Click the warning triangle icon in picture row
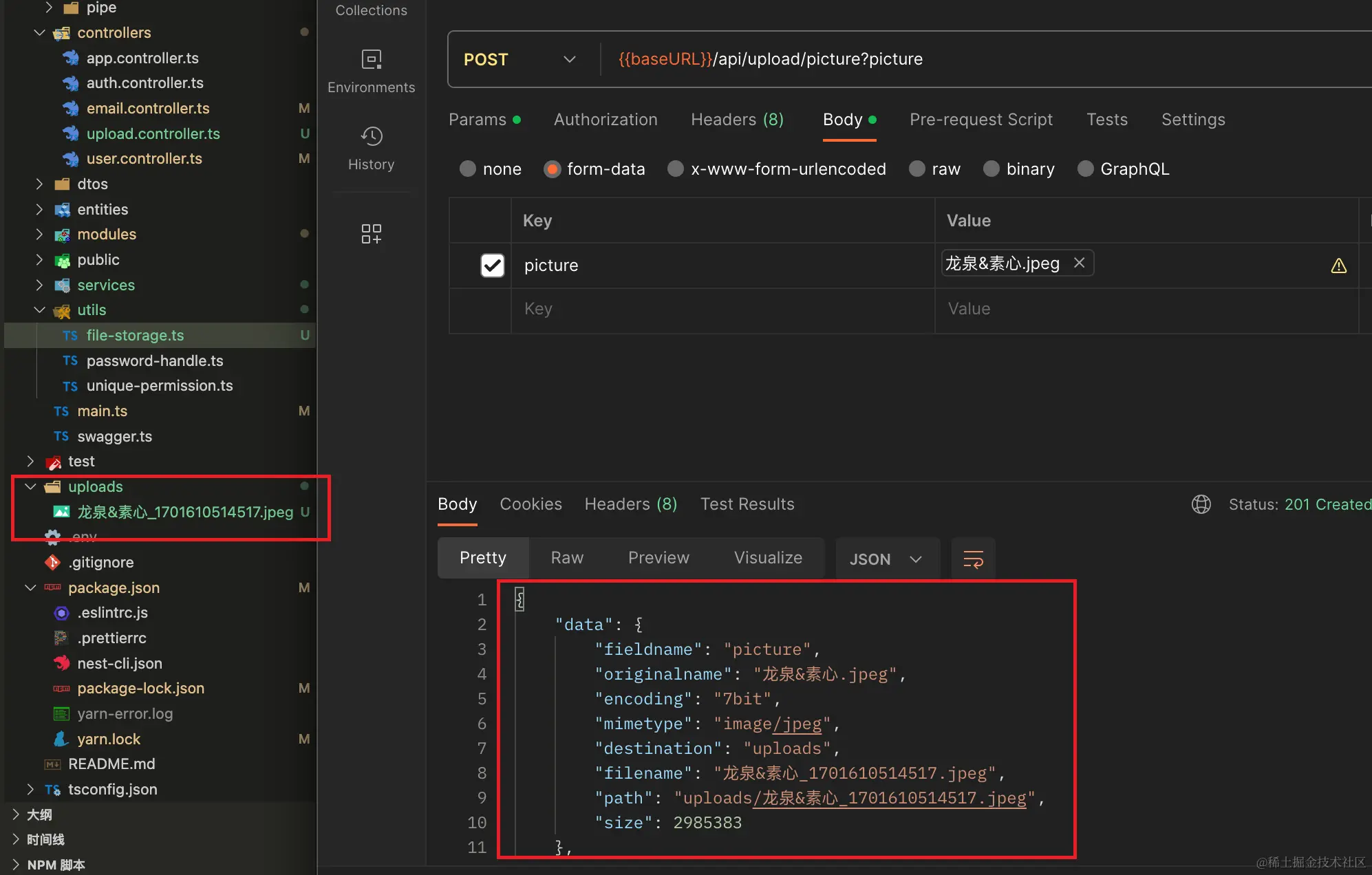This screenshot has height=875, width=1372. coord(1338,266)
